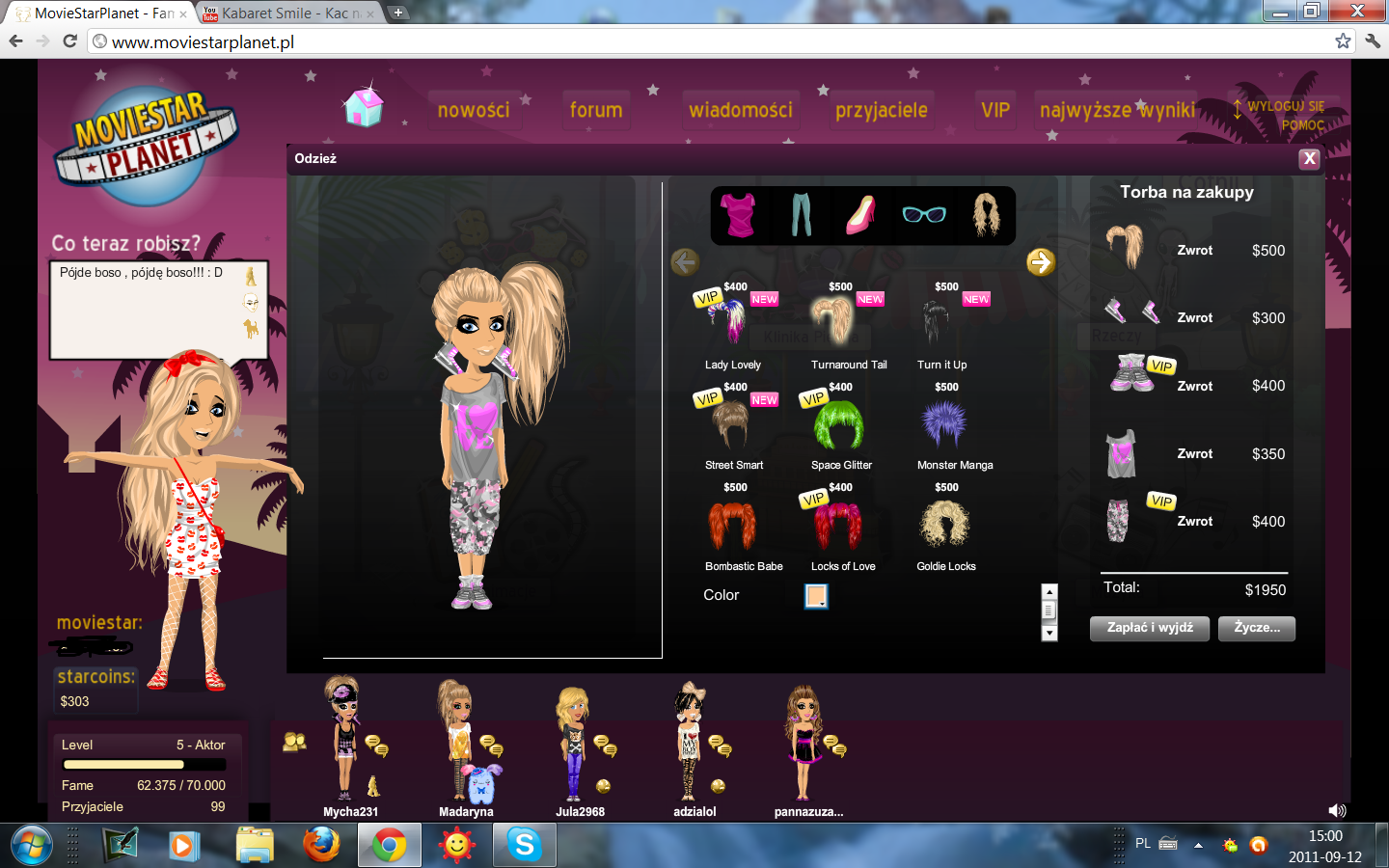
Task: Click the POMOC help link
Action: pos(1303,125)
